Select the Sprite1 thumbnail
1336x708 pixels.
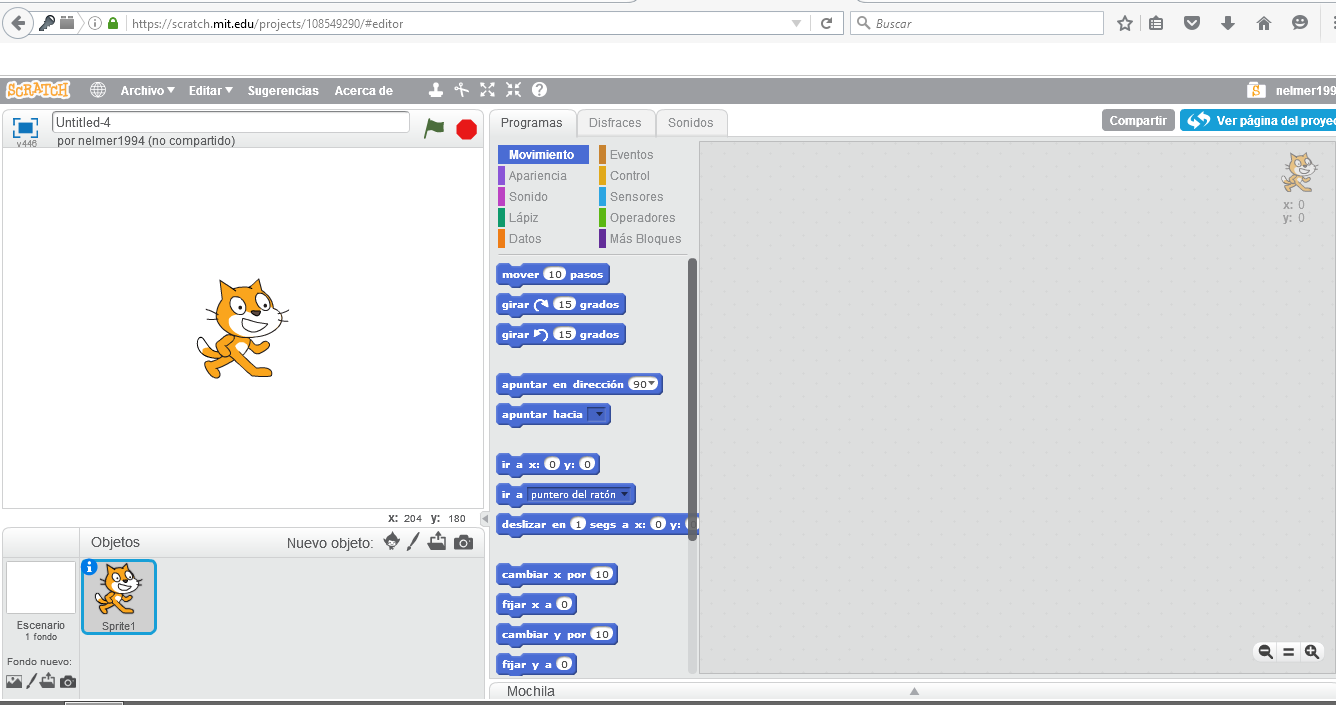click(x=118, y=597)
